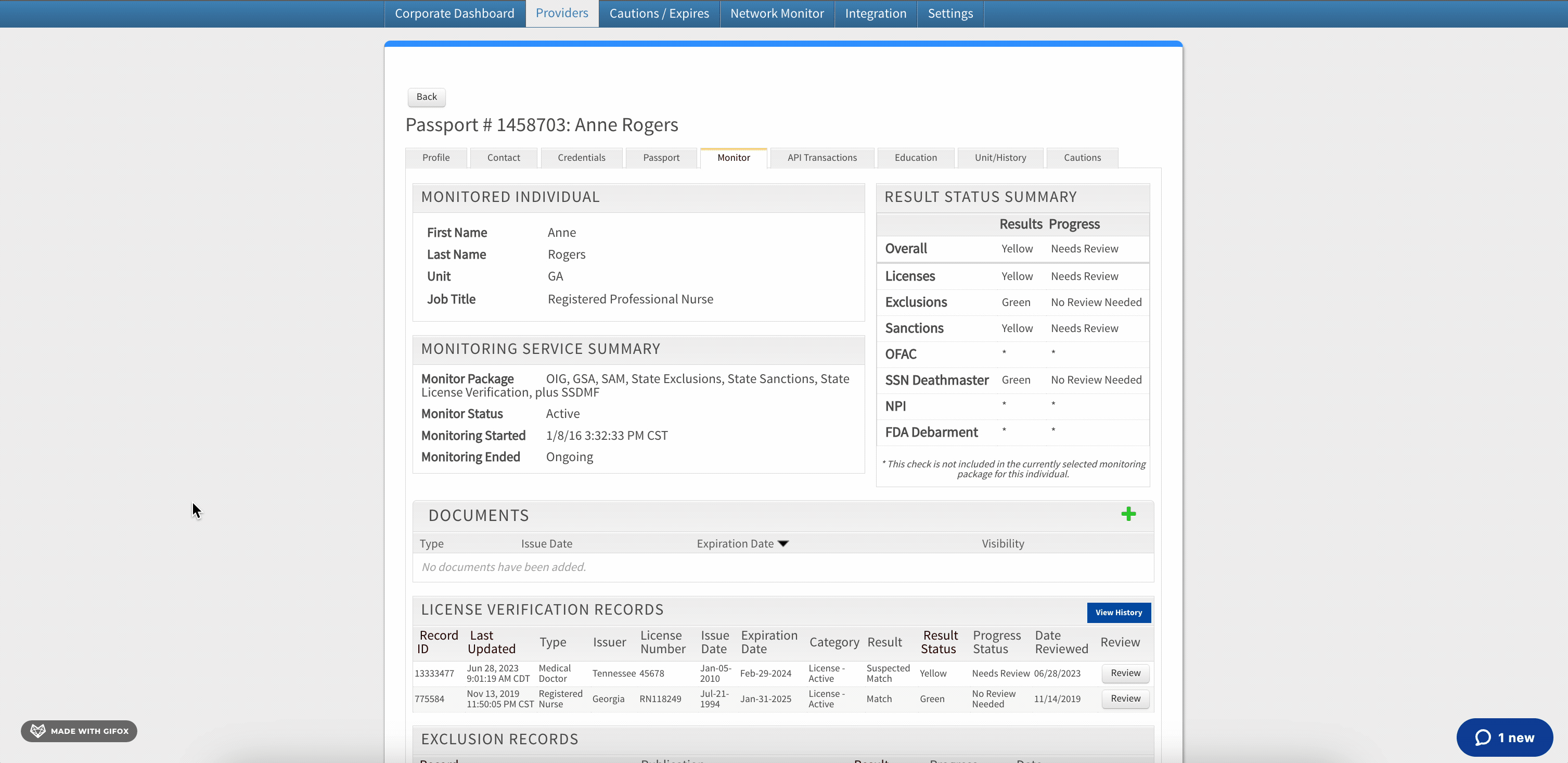Screen dimensions: 1568x763
Task: Sort license records by Result Status
Action: click(939, 642)
